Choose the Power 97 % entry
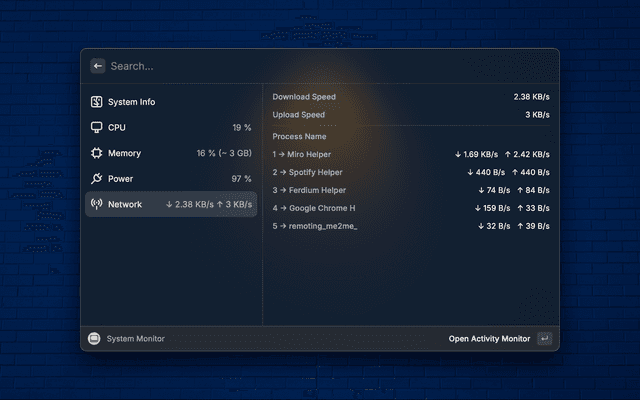The height and width of the screenshot is (400, 640). (170, 179)
